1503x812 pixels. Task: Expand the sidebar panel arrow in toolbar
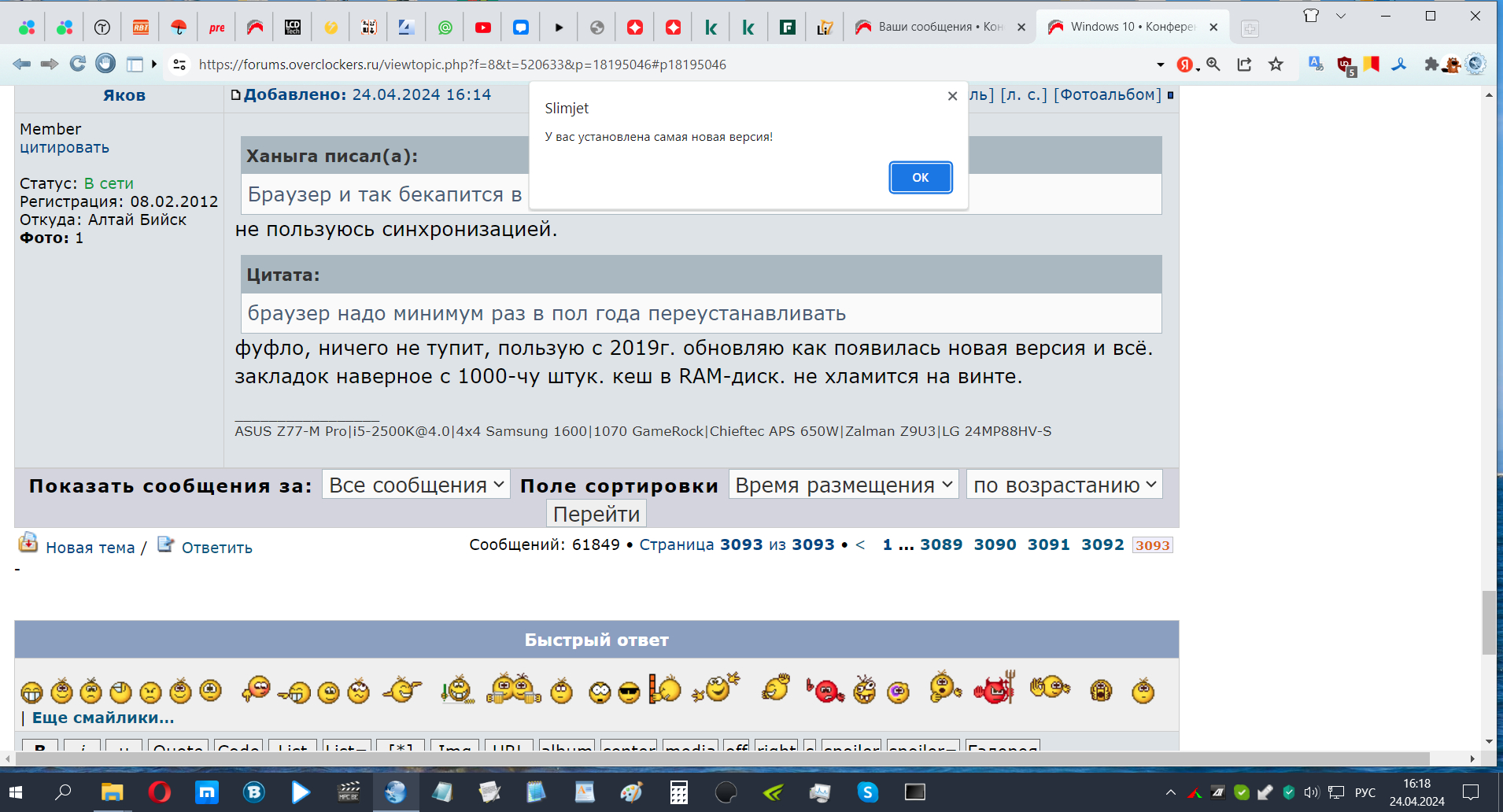click(x=154, y=64)
